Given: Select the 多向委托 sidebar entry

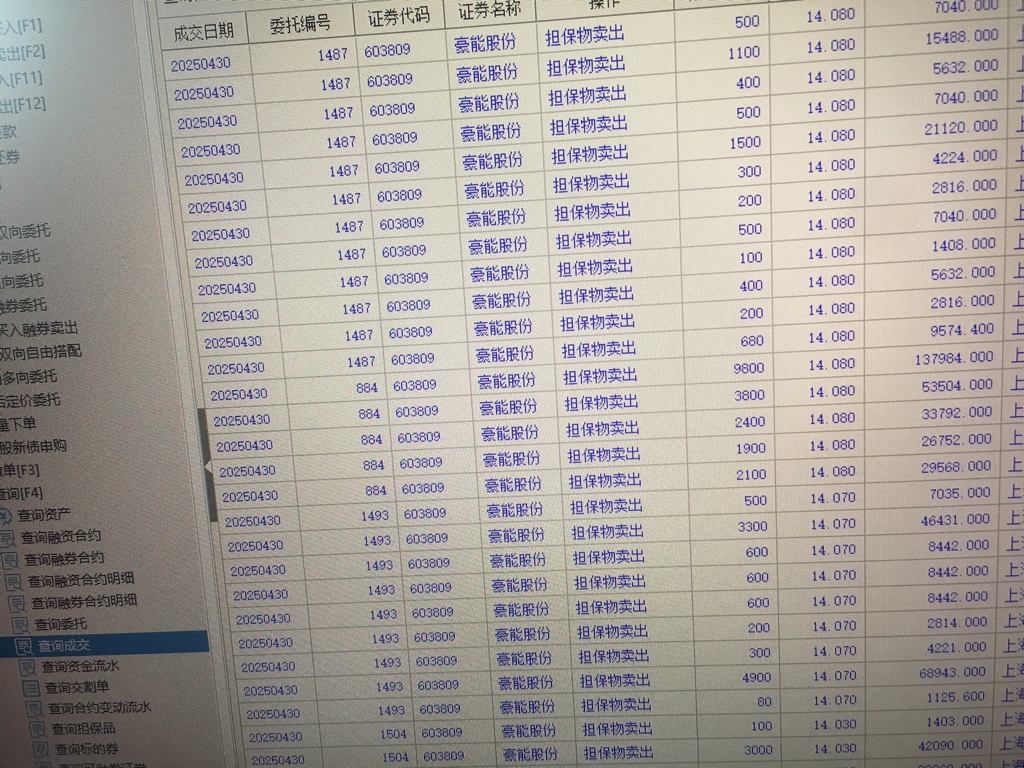Looking at the screenshot, I should click(x=28, y=377).
